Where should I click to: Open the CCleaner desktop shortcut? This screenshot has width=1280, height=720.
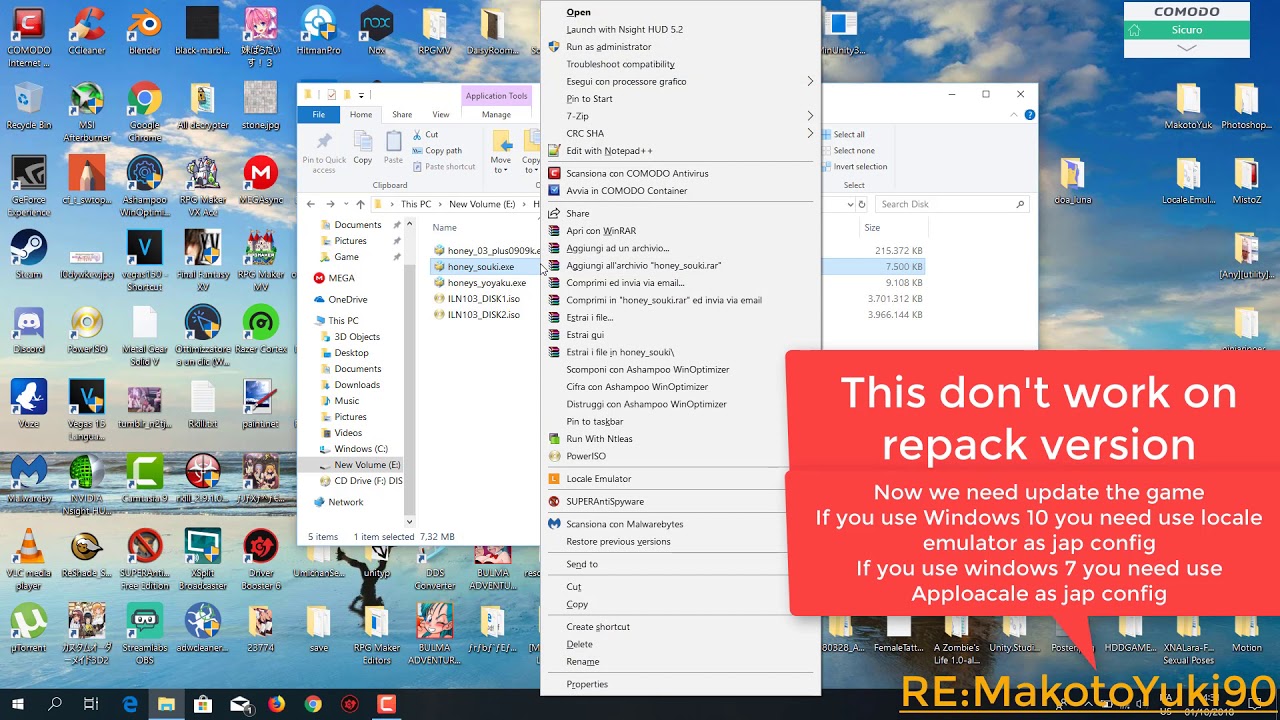87,29
